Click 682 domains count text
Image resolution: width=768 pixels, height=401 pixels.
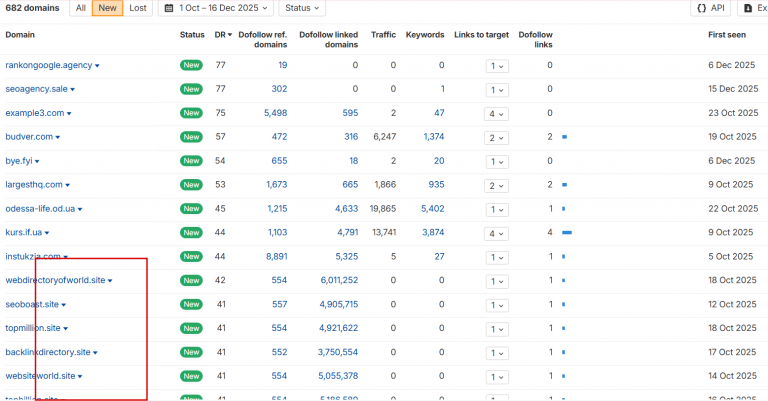[x=32, y=8]
